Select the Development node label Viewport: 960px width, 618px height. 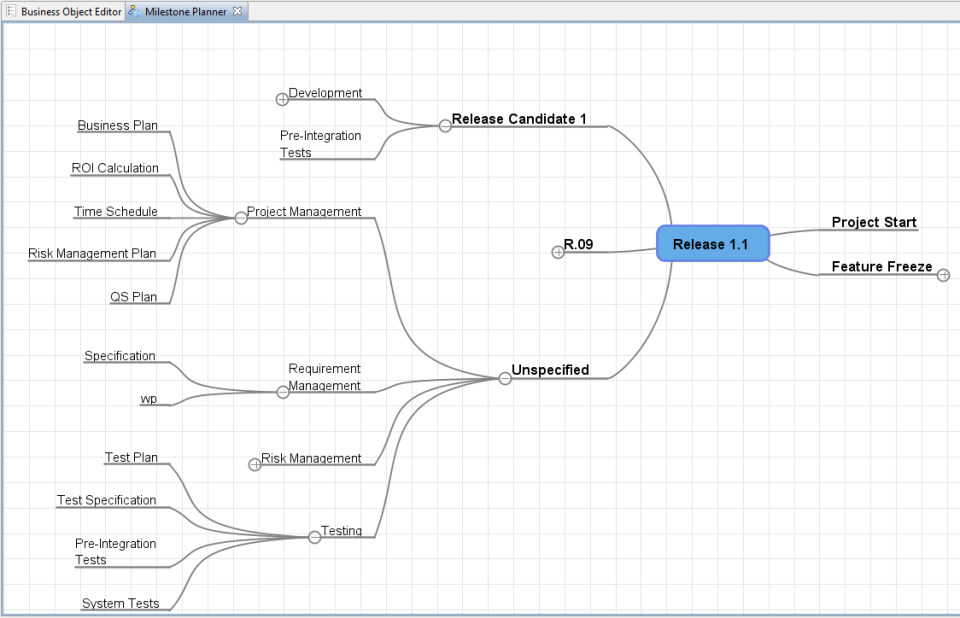click(x=325, y=92)
